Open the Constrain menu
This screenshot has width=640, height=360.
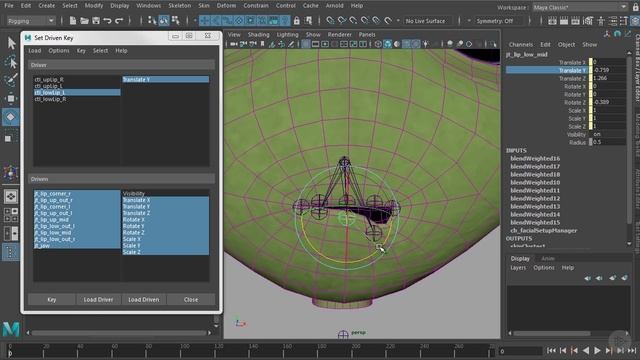pos(256,6)
